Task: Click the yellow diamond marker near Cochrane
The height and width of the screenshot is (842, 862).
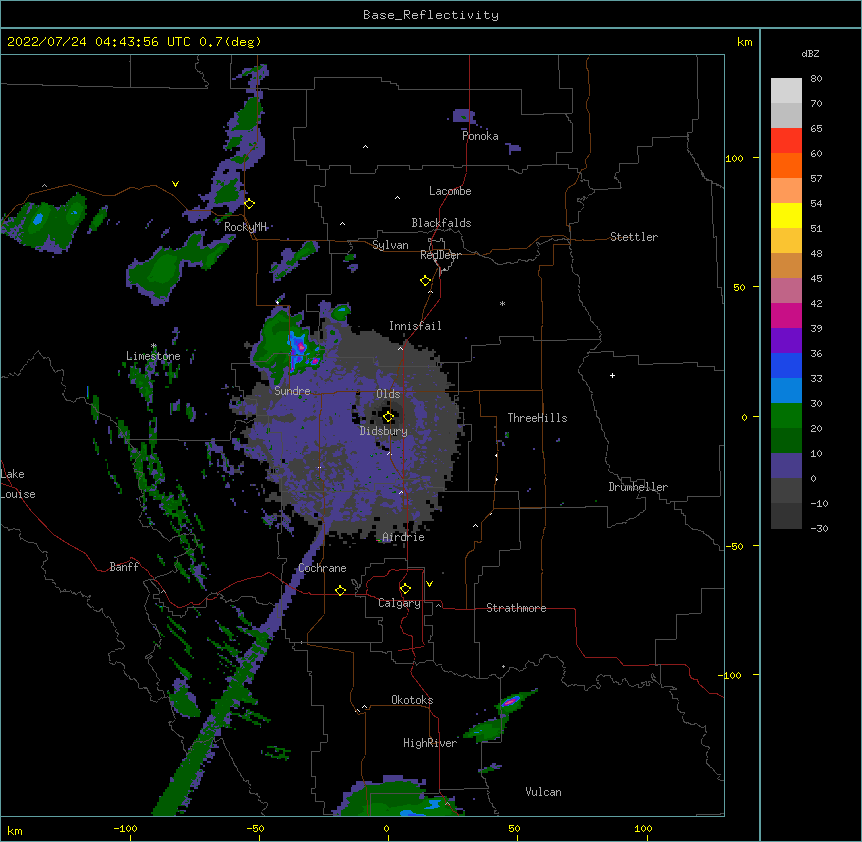Action: coord(340,590)
